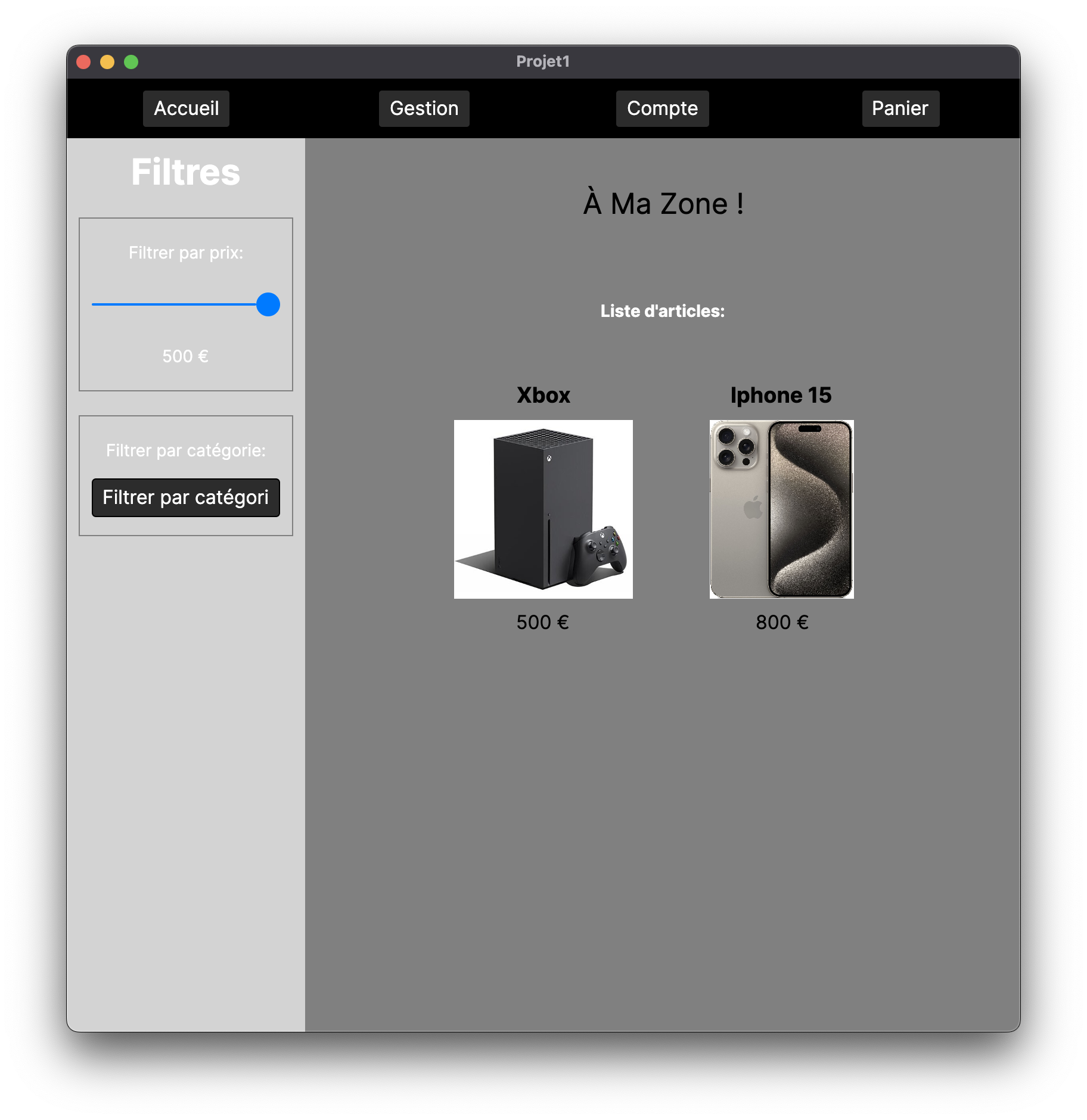Click the 500 € slider value label
The height and width of the screenshot is (1120, 1087).
185,356
